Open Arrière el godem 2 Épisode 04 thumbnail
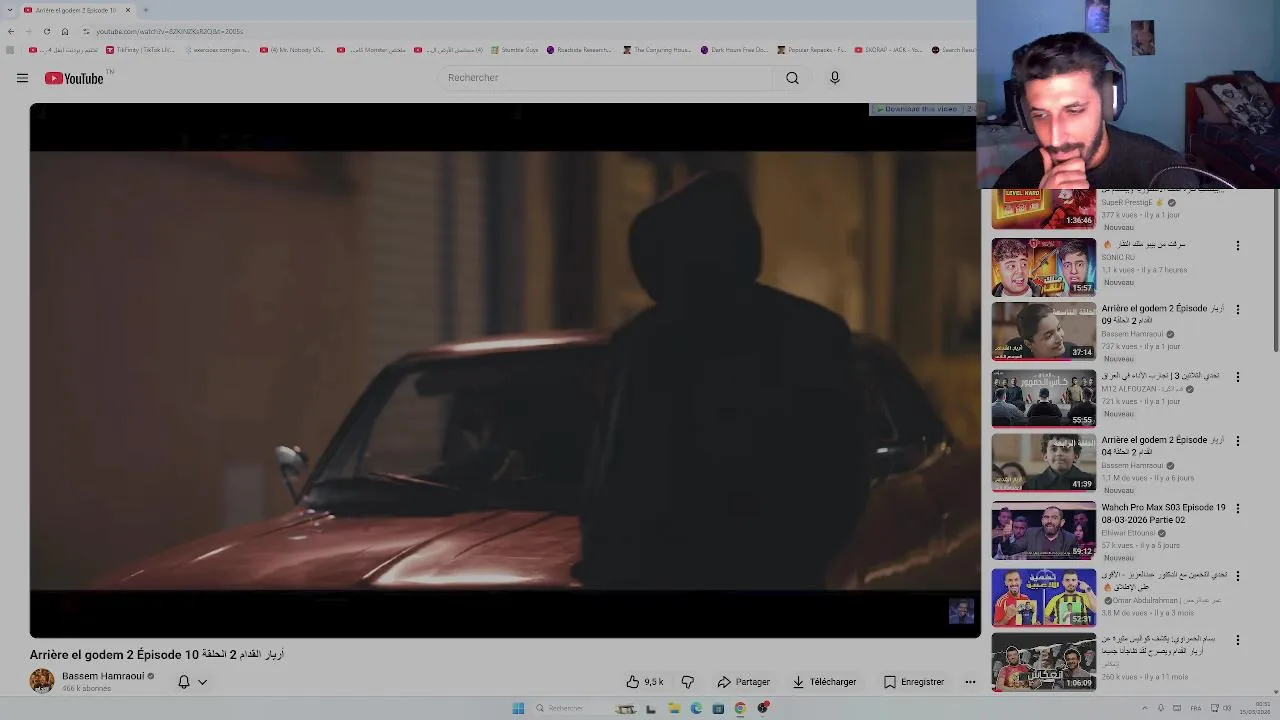The height and width of the screenshot is (720, 1280). [x=1044, y=463]
